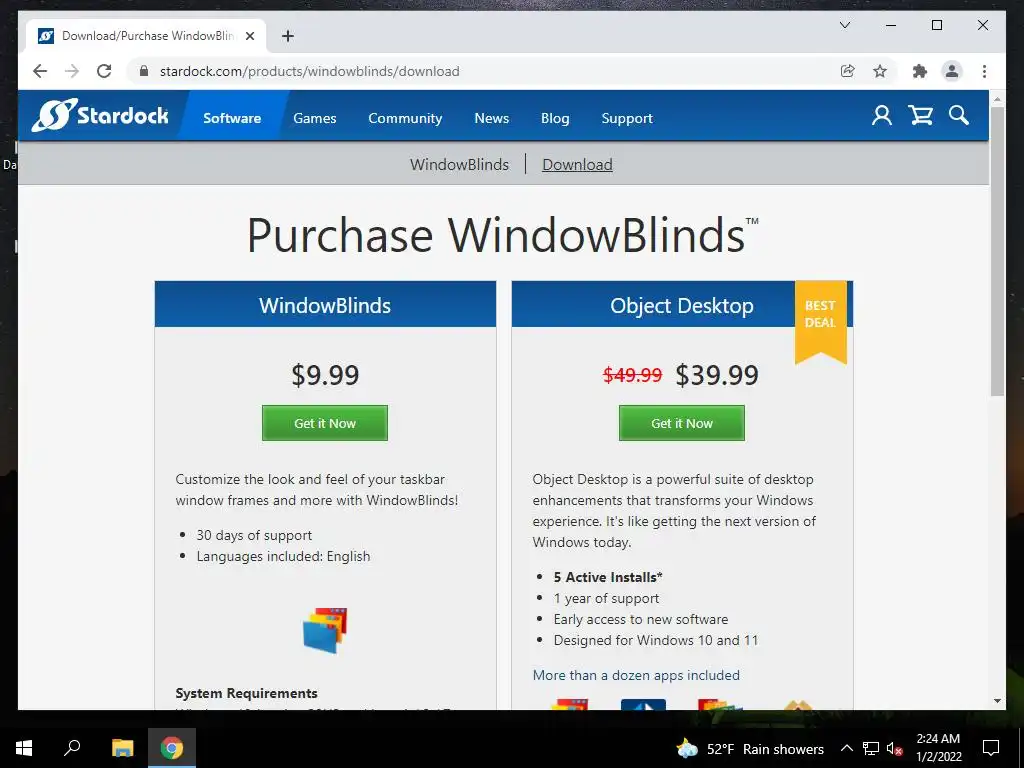1024x768 pixels.
Task: Close the Download/Purchase WindowBlinds tab
Action: coord(249,36)
